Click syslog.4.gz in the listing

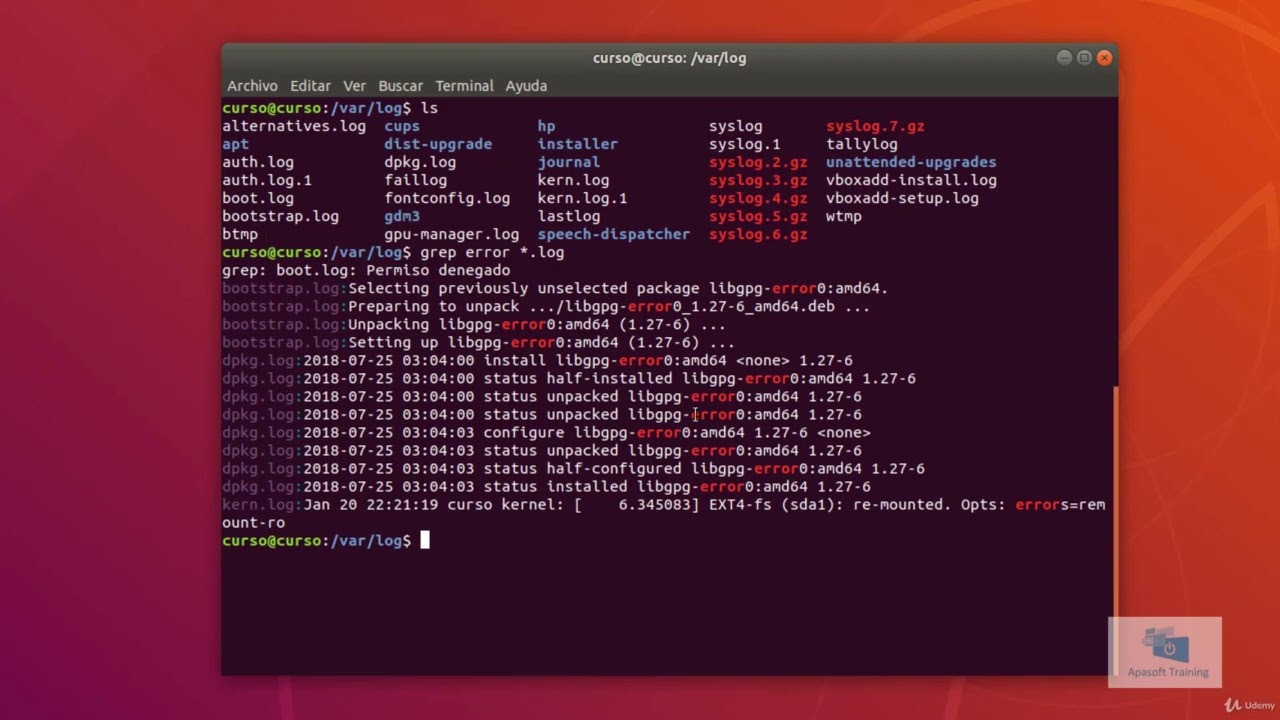click(758, 198)
